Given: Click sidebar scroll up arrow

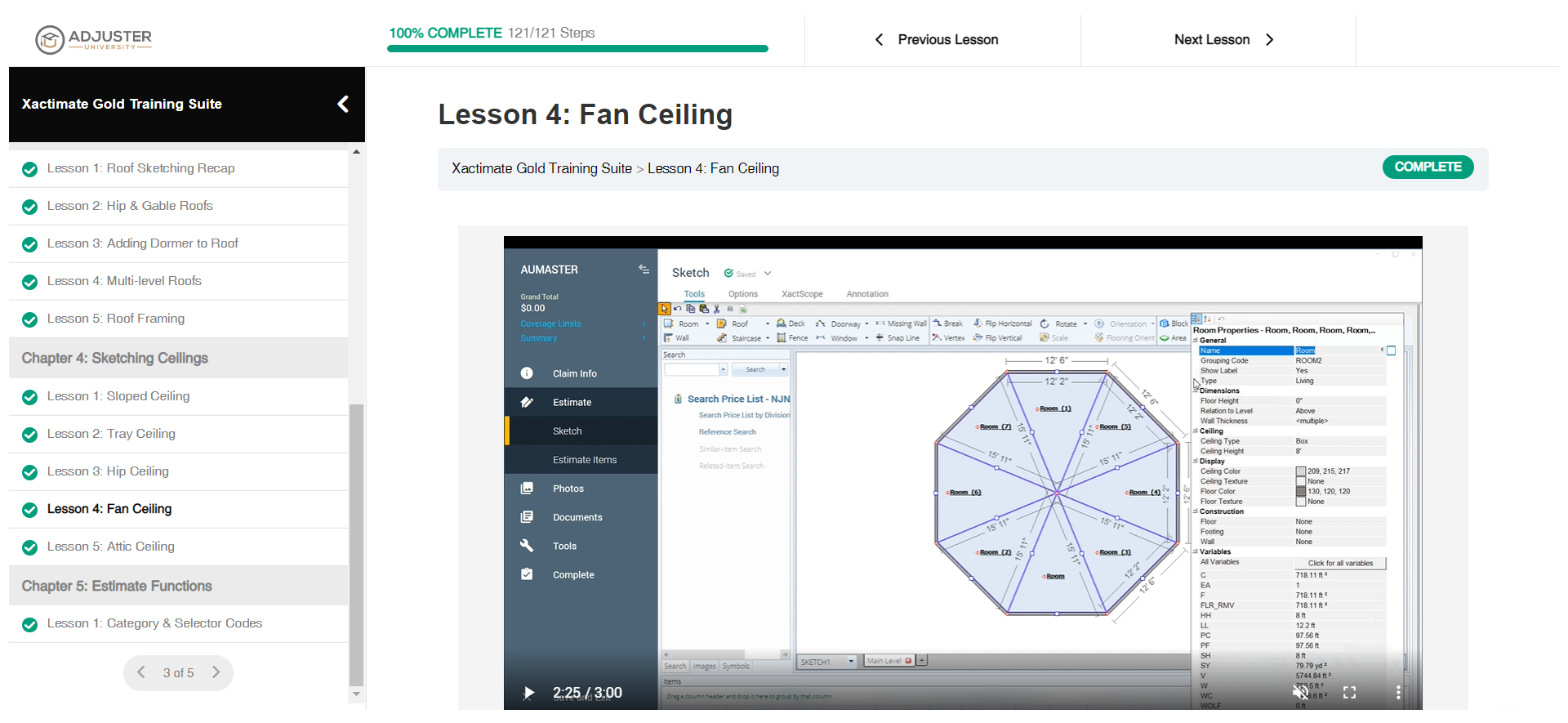Looking at the screenshot, I should (356, 152).
